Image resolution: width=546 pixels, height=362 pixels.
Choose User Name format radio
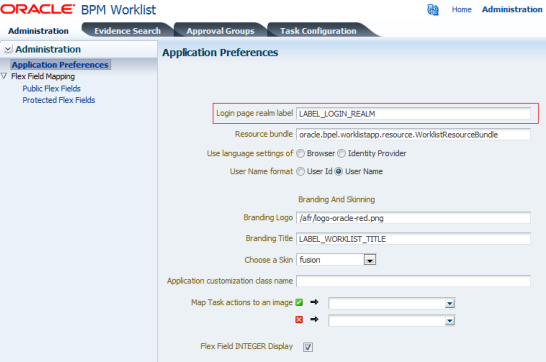point(338,171)
